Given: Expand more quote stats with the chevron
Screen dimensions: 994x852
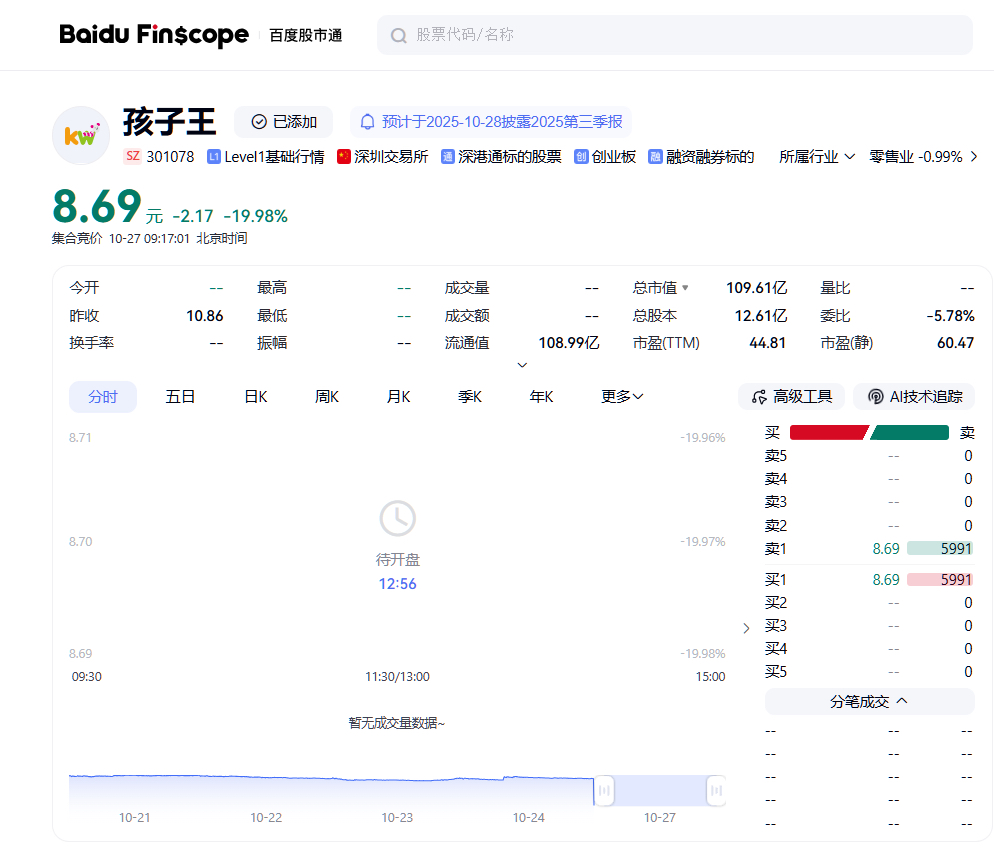Looking at the screenshot, I should [522, 365].
